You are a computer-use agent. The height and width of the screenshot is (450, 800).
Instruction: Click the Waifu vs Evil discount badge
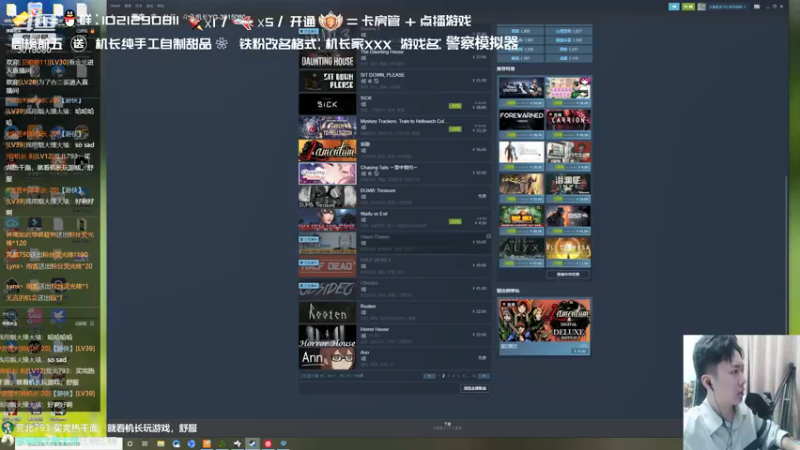click(x=455, y=221)
